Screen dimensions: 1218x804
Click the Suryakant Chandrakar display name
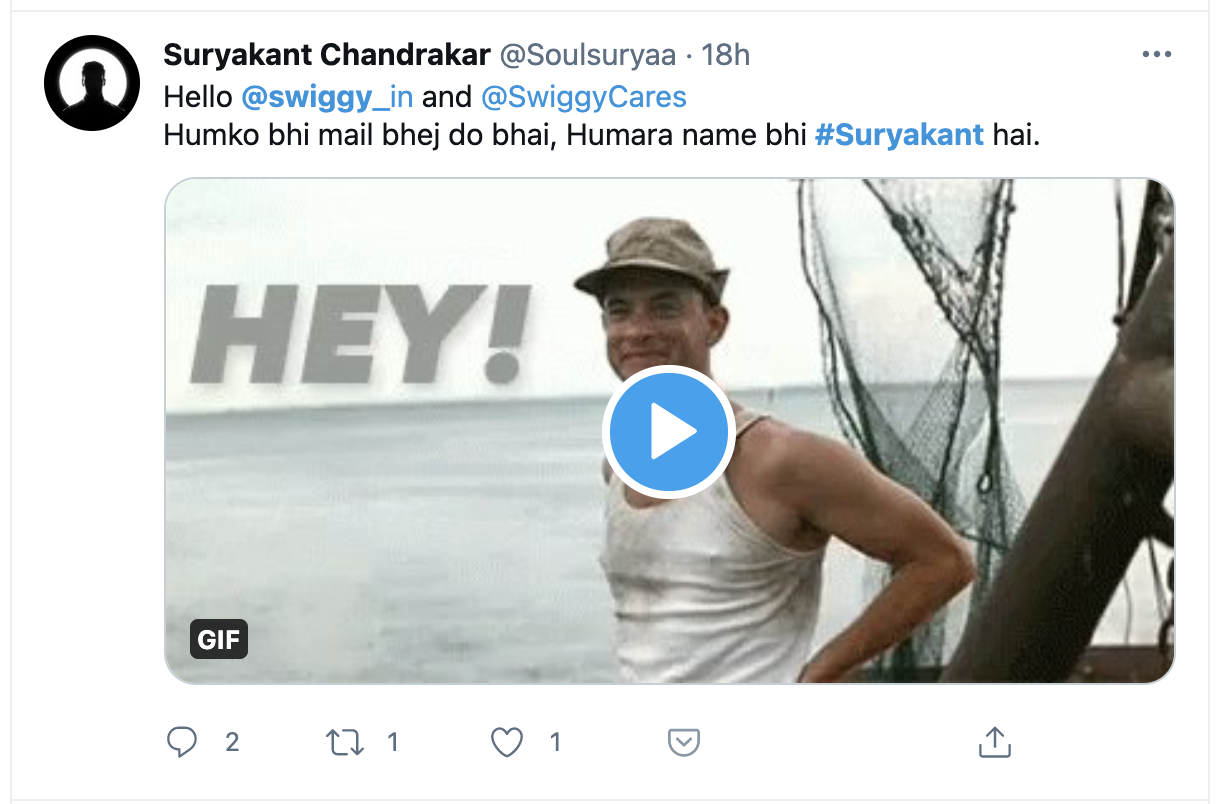(x=326, y=54)
